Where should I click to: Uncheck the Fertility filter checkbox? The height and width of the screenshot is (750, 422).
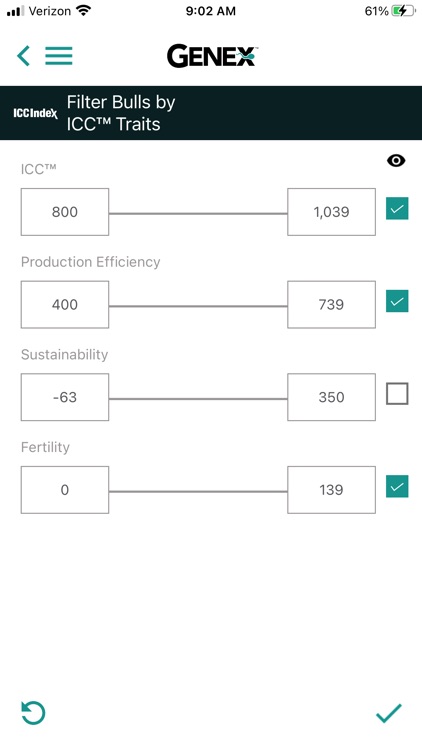397,486
